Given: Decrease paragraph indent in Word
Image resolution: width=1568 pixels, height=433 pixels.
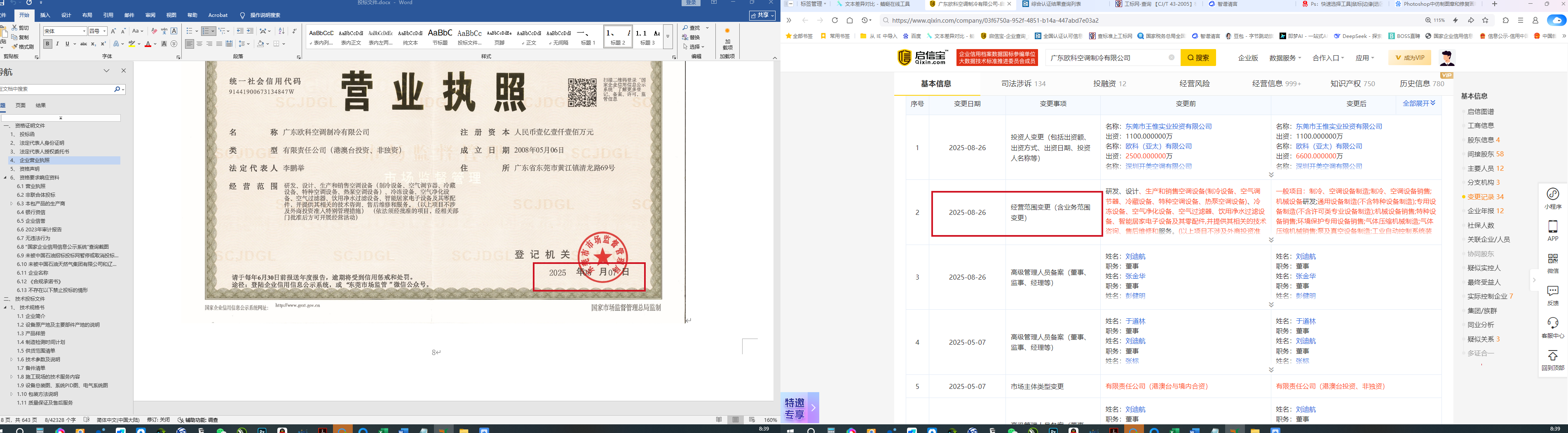Looking at the screenshot, I should point(240,31).
